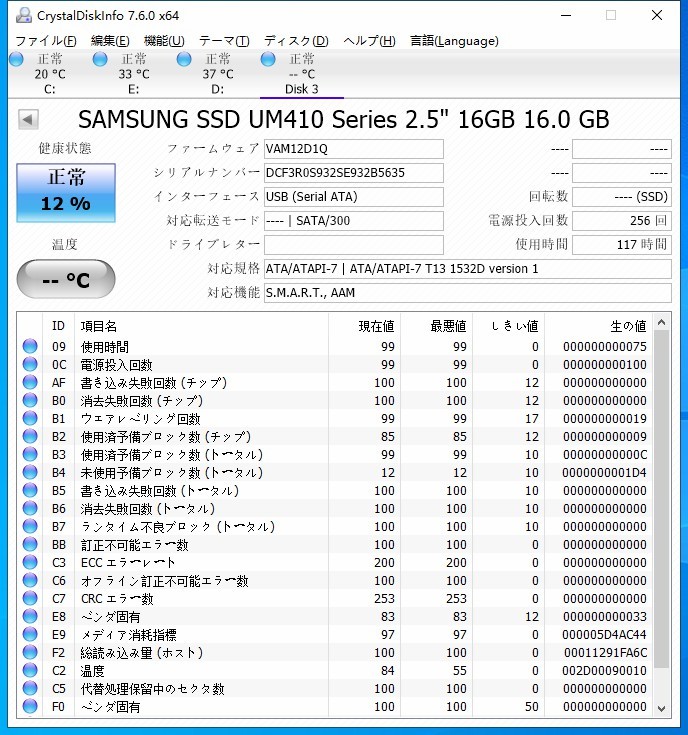Click status orb of row AF 書き込み失敗回数
688x735 pixels.
click(x=30, y=382)
